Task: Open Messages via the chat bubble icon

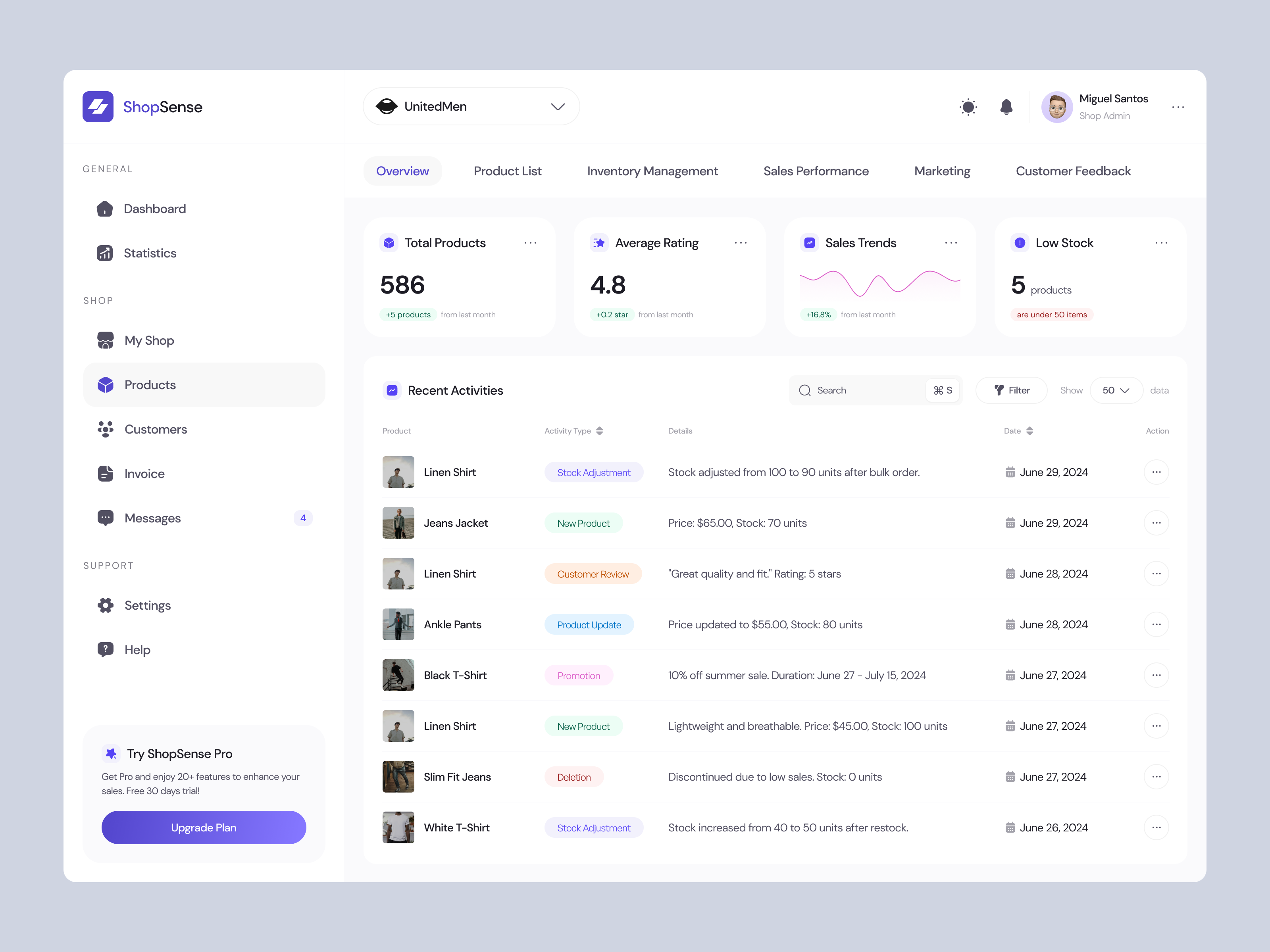Action: [105, 518]
